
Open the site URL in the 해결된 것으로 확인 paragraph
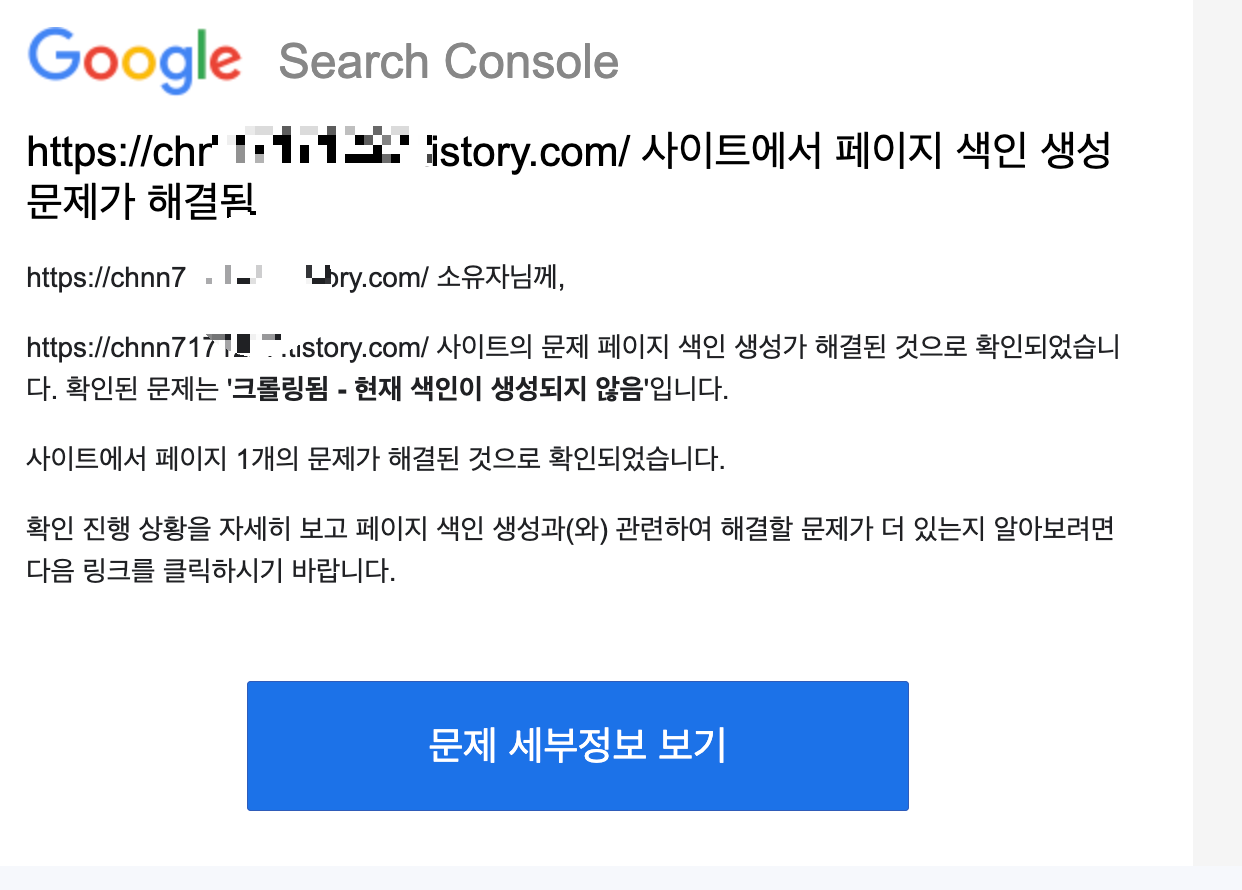pos(228,348)
